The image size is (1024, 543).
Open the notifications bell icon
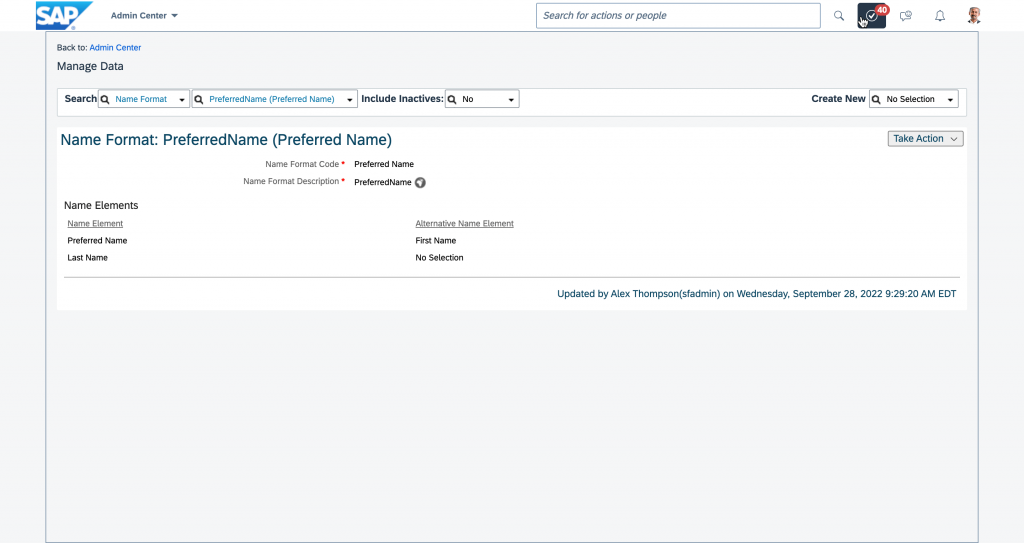click(x=940, y=16)
